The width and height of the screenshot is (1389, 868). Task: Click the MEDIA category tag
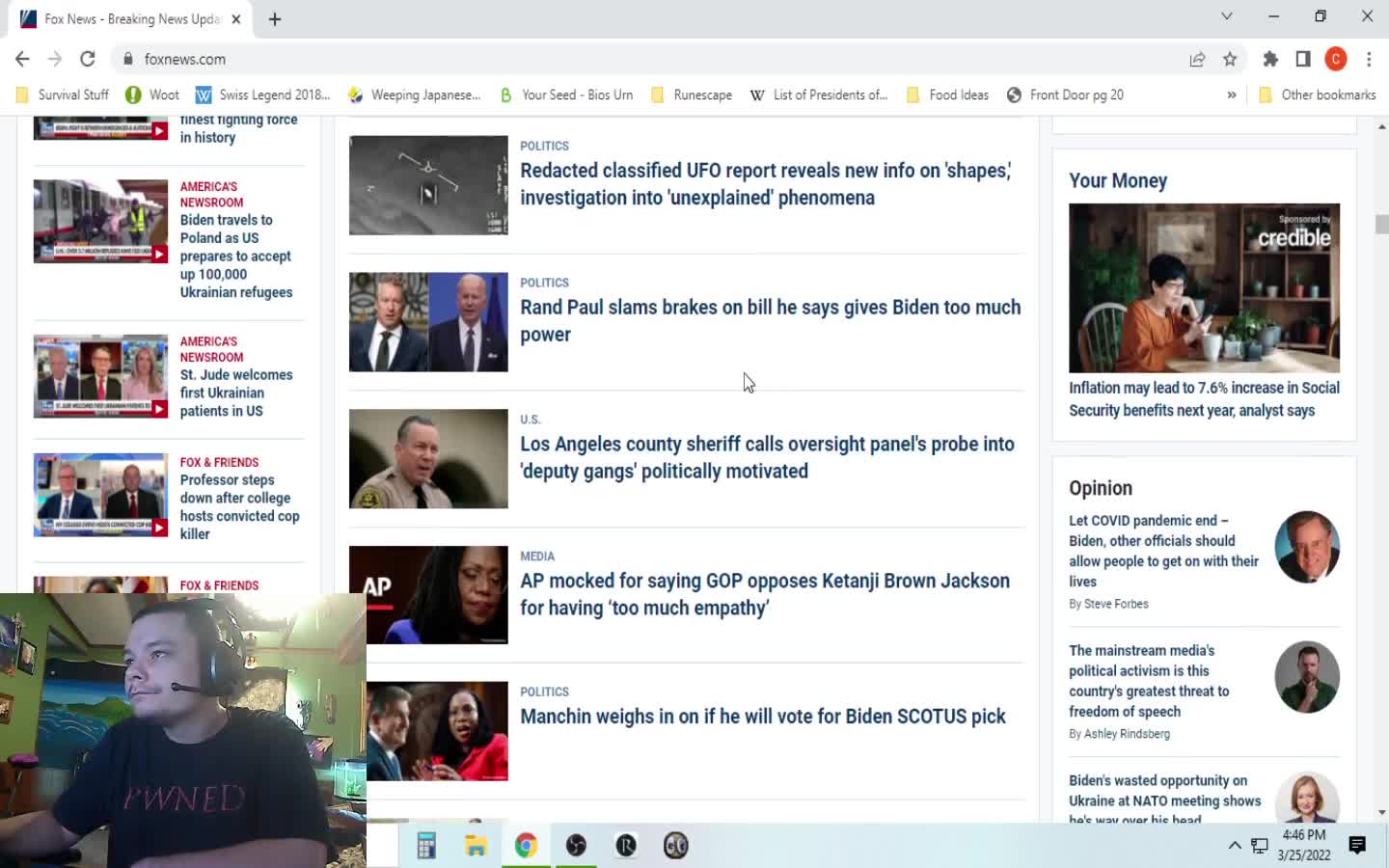[537, 556]
